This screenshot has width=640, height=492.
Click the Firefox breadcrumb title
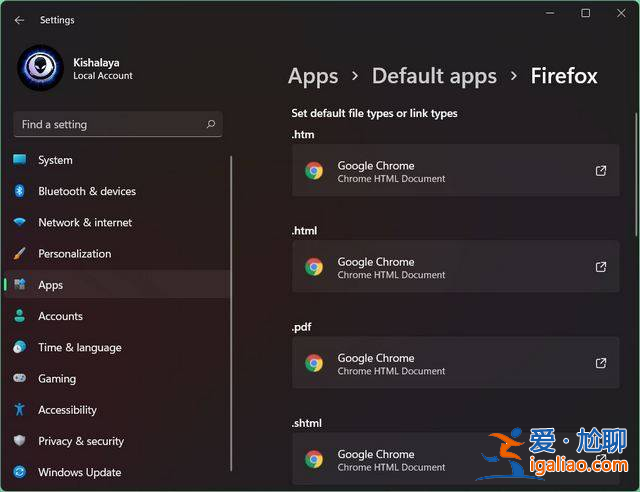click(564, 76)
